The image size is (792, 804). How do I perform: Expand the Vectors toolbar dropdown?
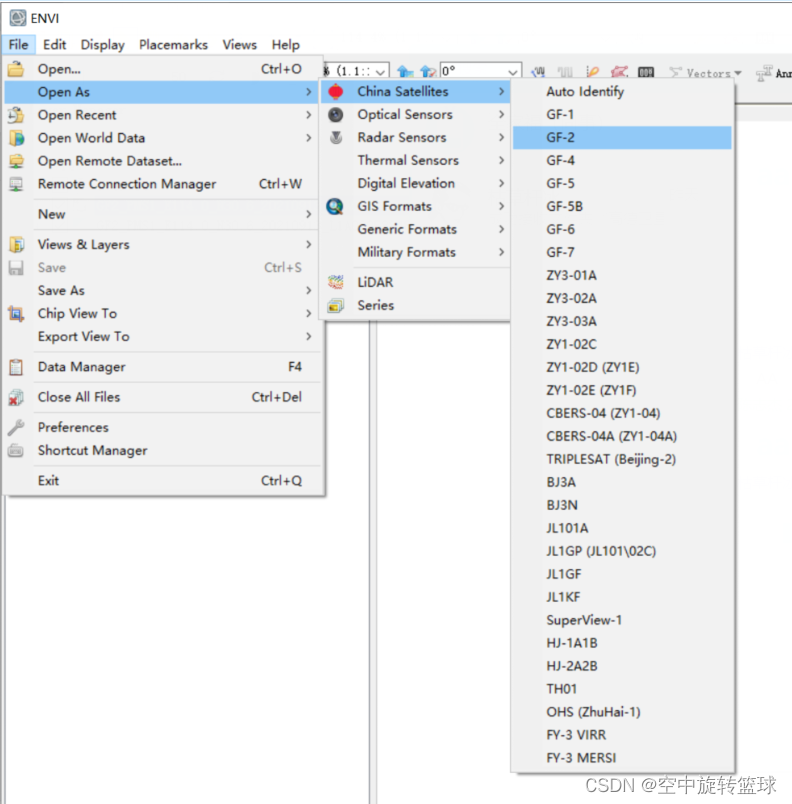pos(738,73)
